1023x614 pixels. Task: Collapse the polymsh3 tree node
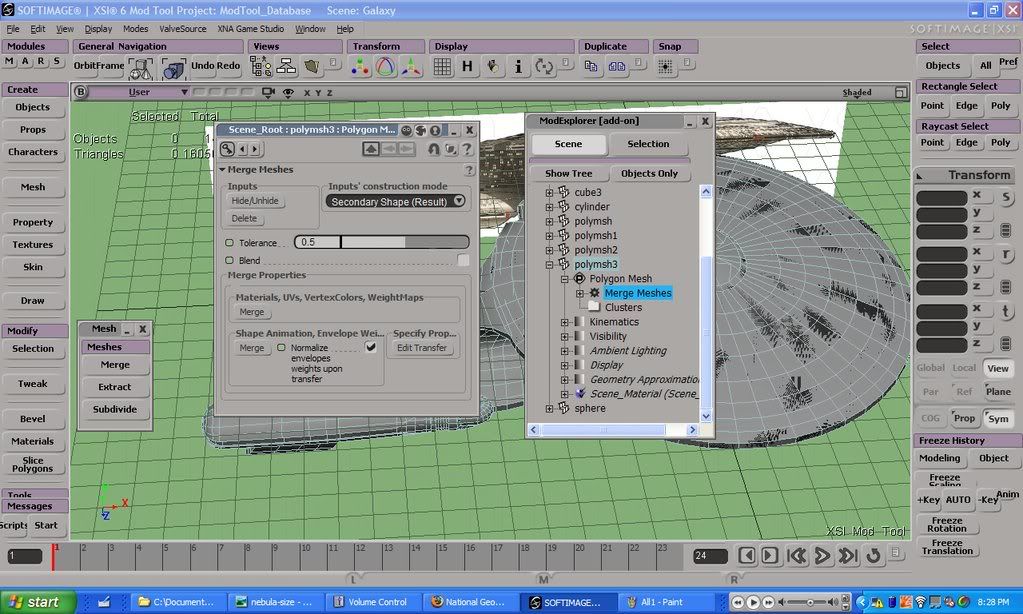point(549,264)
